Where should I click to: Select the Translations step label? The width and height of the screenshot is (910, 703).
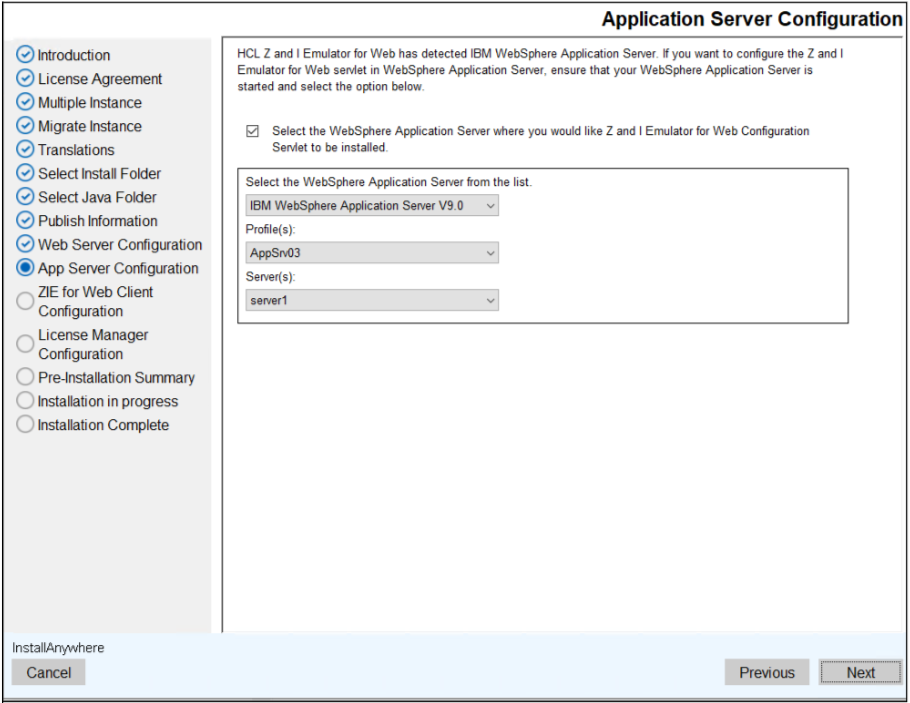[x=76, y=150]
